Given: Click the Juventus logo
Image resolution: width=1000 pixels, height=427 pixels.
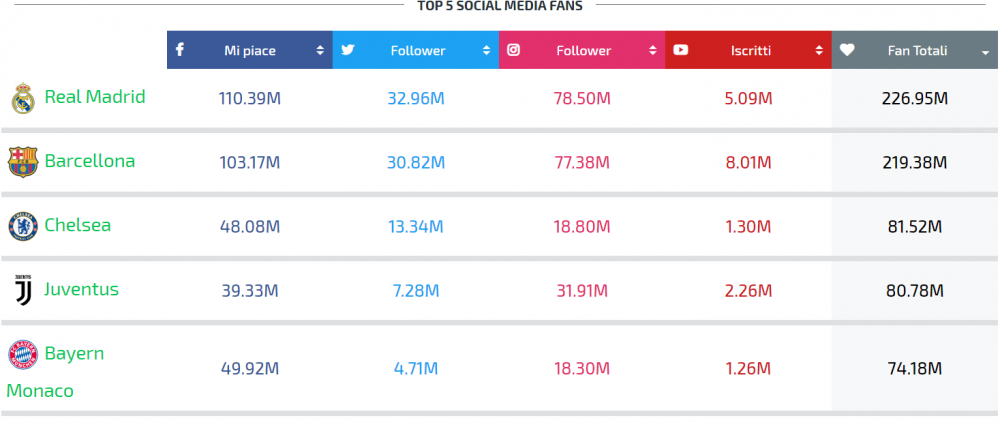Looking at the screenshot, I should point(23,290).
